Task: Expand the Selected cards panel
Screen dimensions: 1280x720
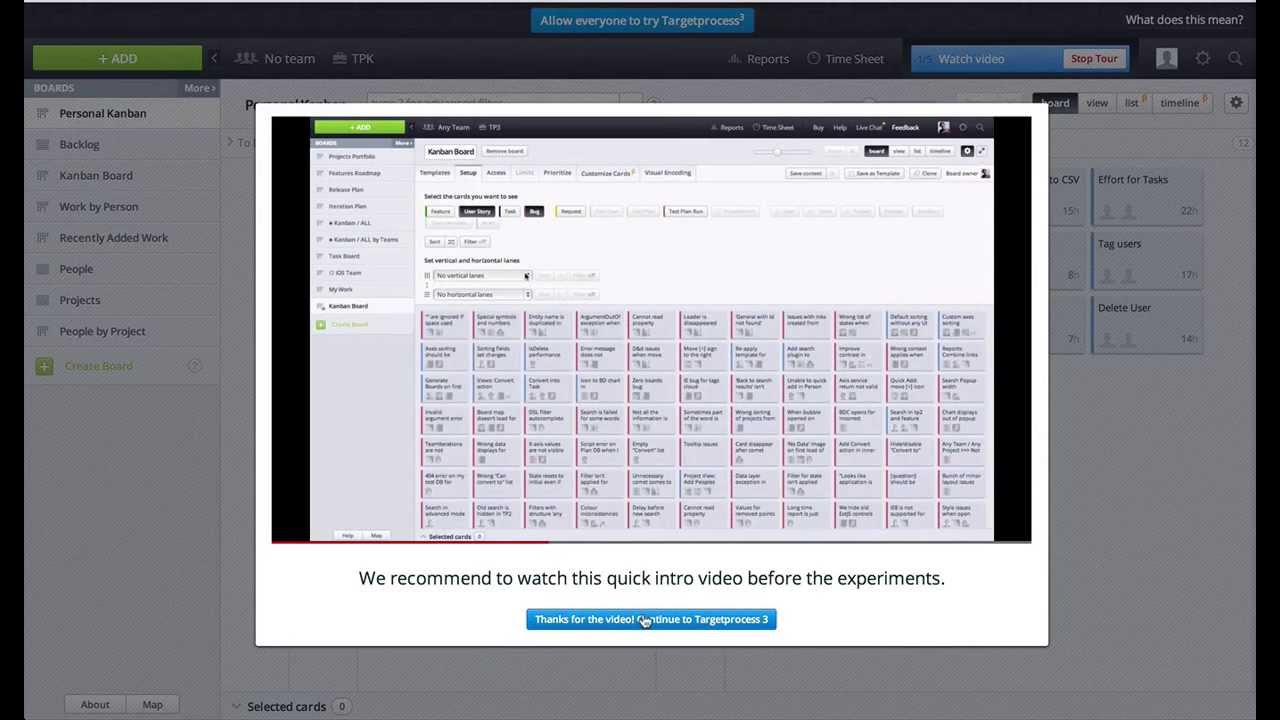Action: coord(236,706)
